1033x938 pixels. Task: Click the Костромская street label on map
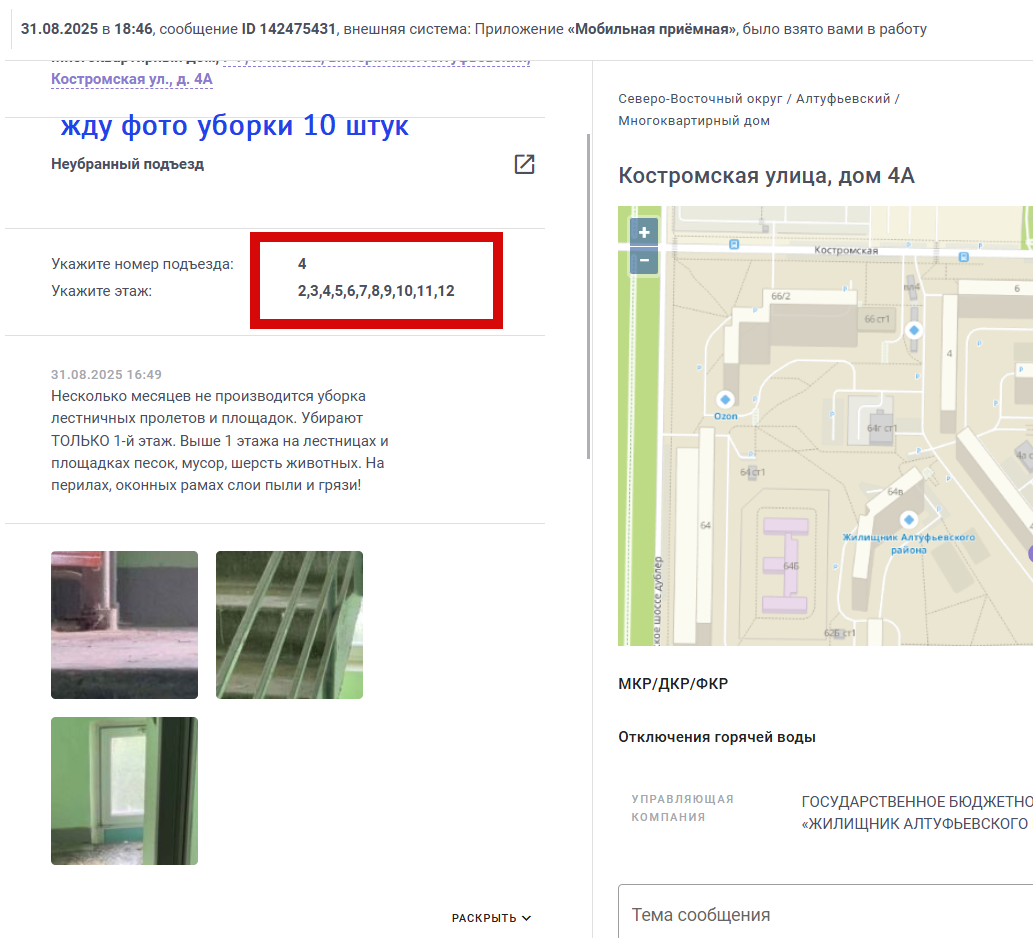846,250
